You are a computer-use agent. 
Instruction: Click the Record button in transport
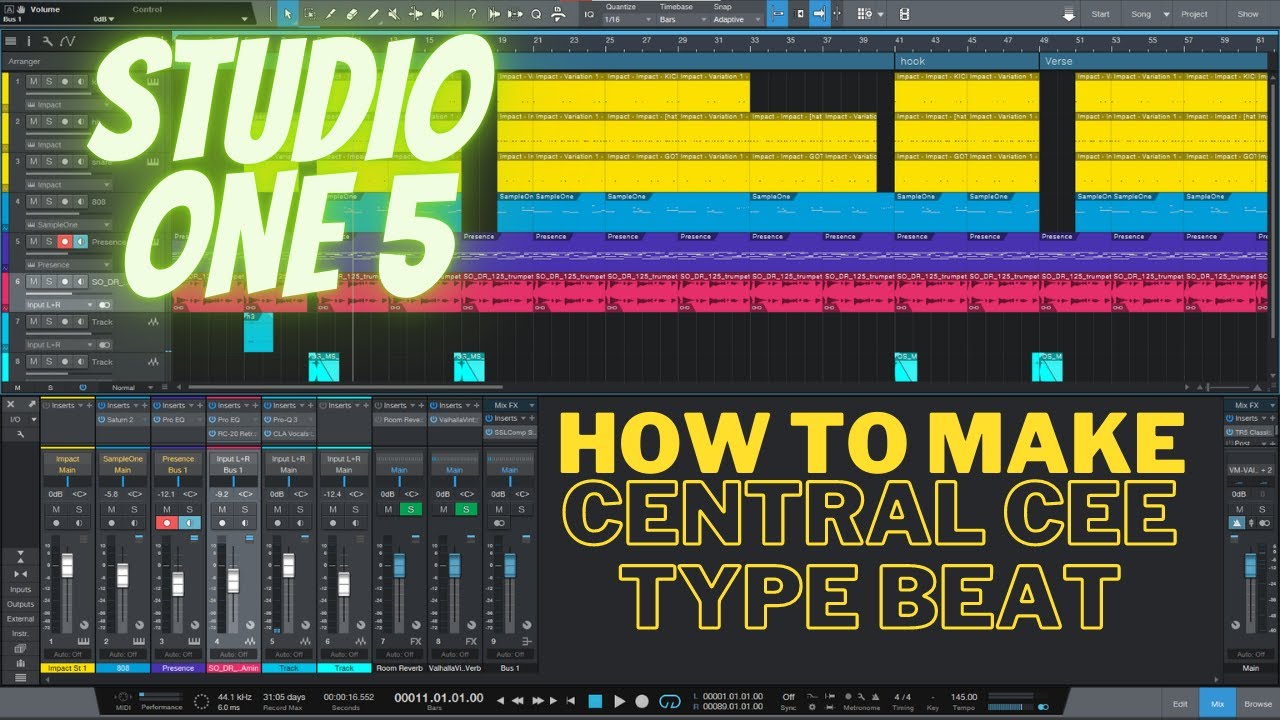coord(642,701)
